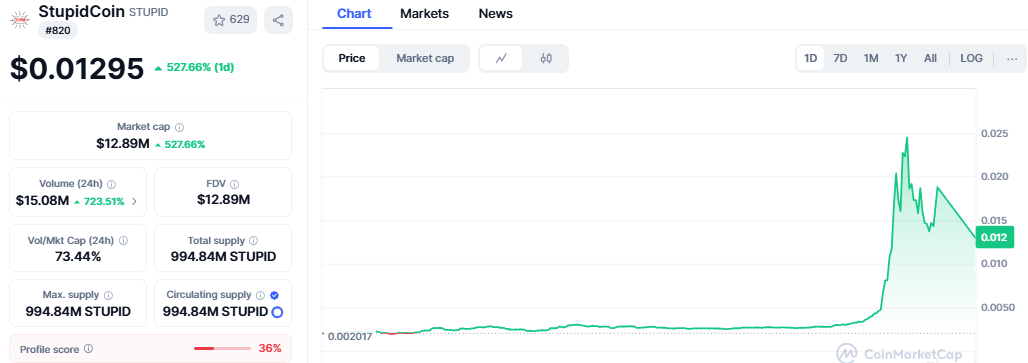
Task: Click the Profile score progress bar
Action: coord(222,349)
